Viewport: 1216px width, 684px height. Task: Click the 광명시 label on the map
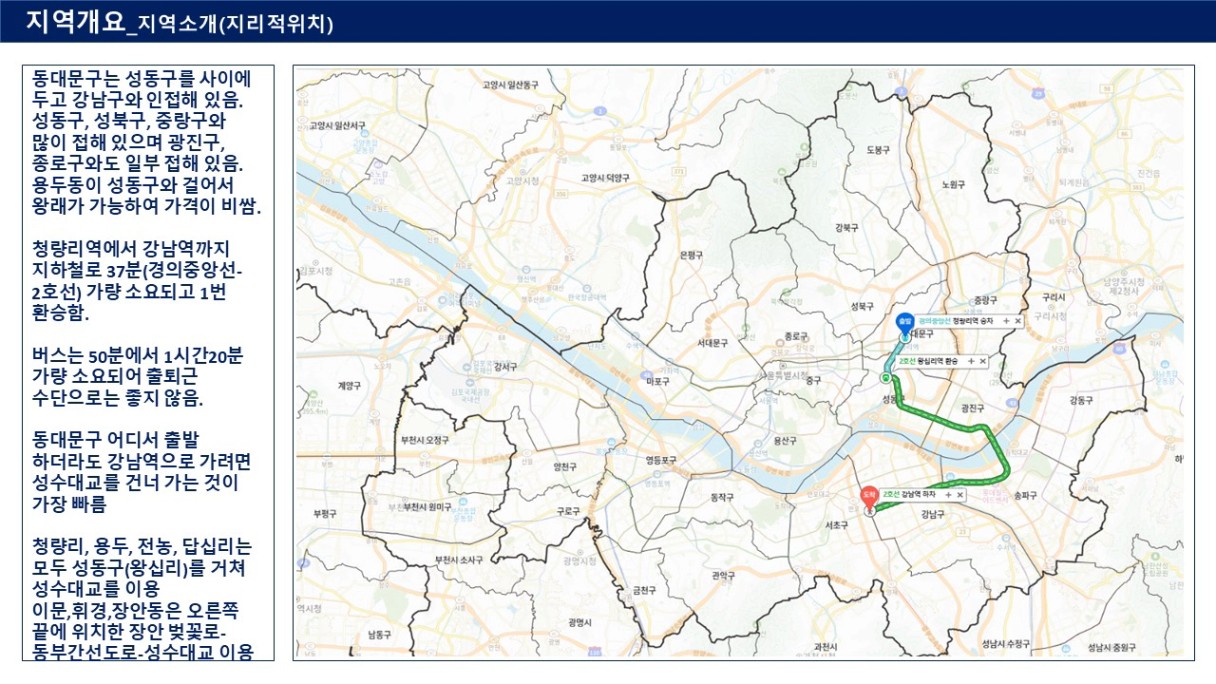coord(581,622)
